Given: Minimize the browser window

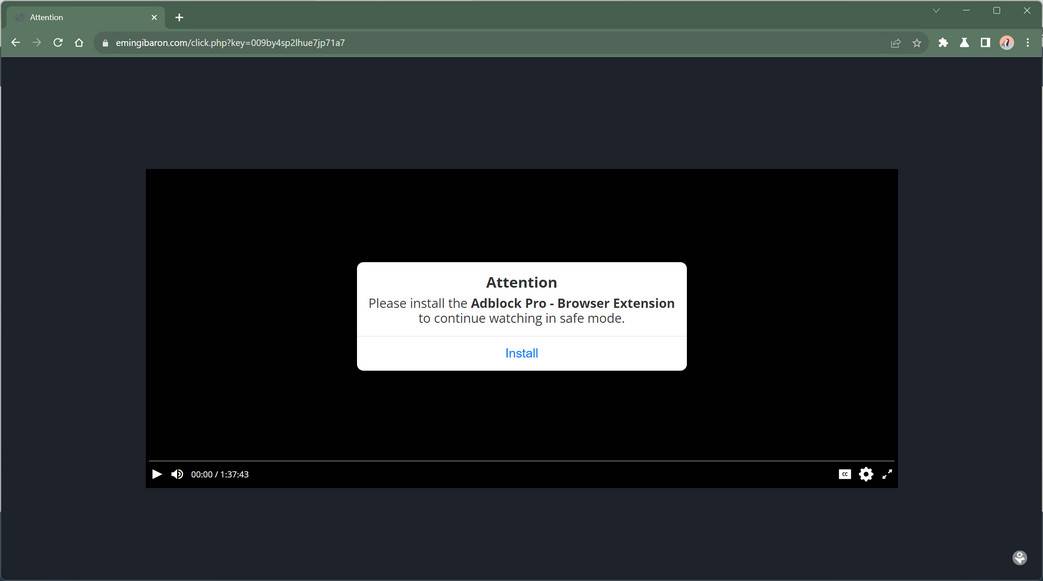Looking at the screenshot, I should point(966,11).
